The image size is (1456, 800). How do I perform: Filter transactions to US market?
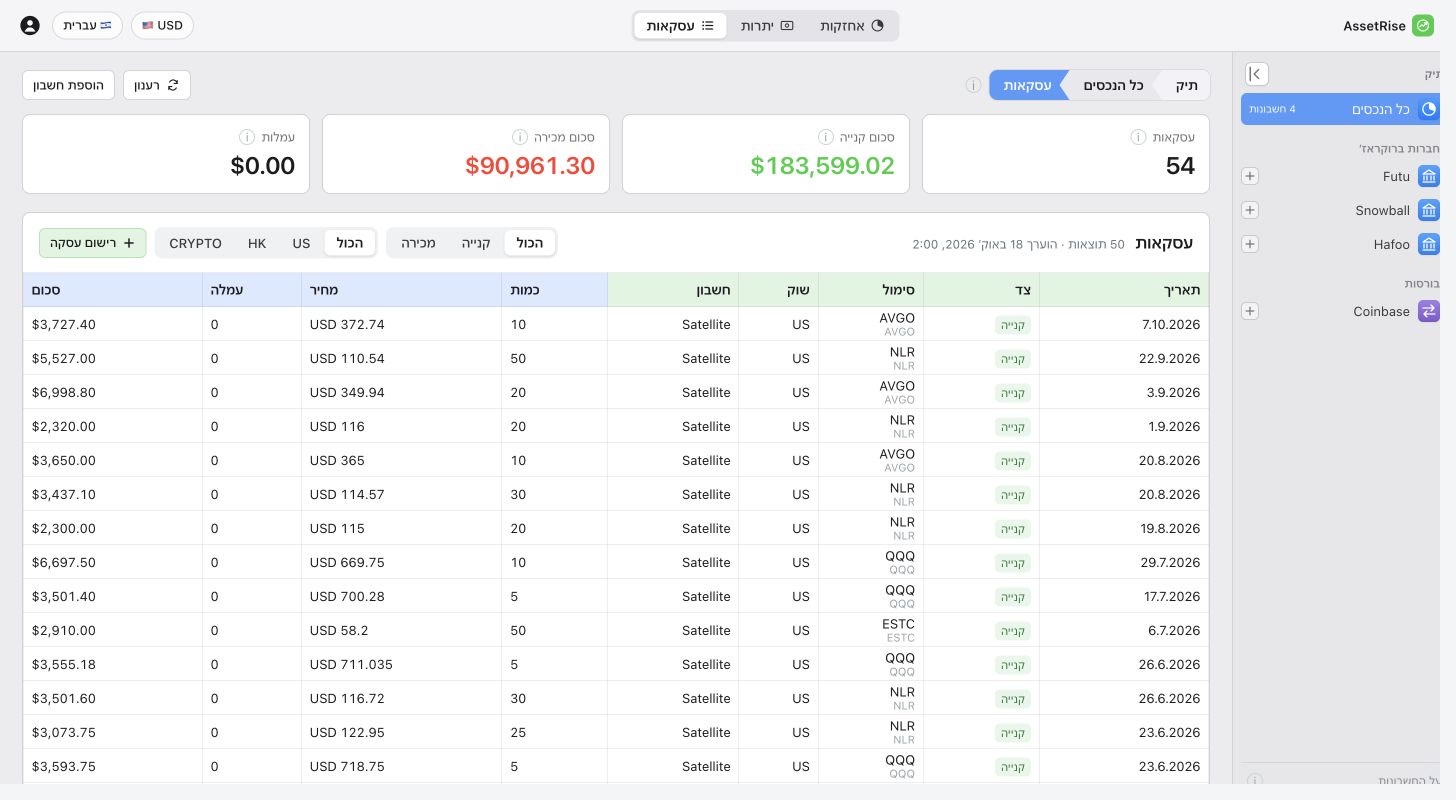pyautogui.click(x=301, y=243)
